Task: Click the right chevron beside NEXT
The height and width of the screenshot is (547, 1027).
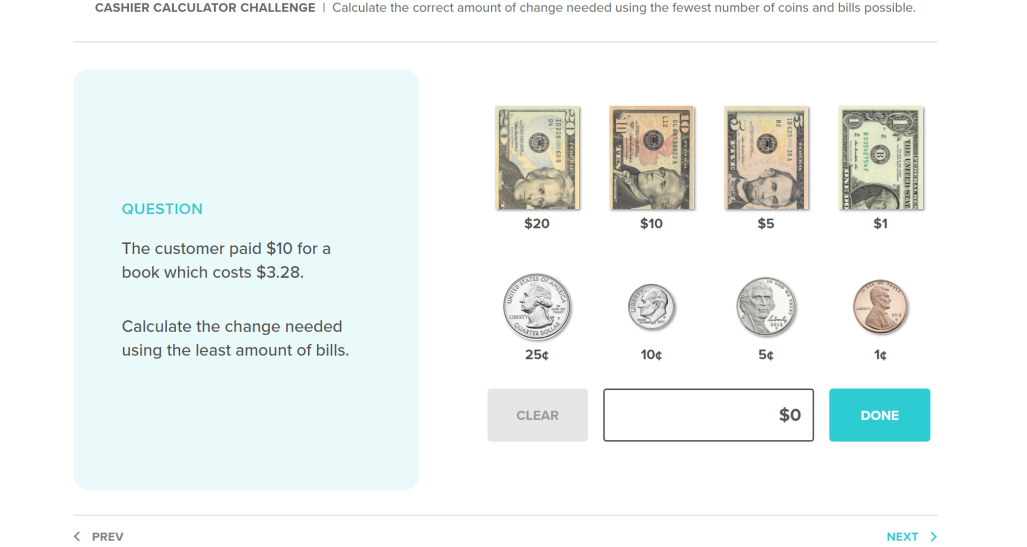Action: [x=934, y=537]
